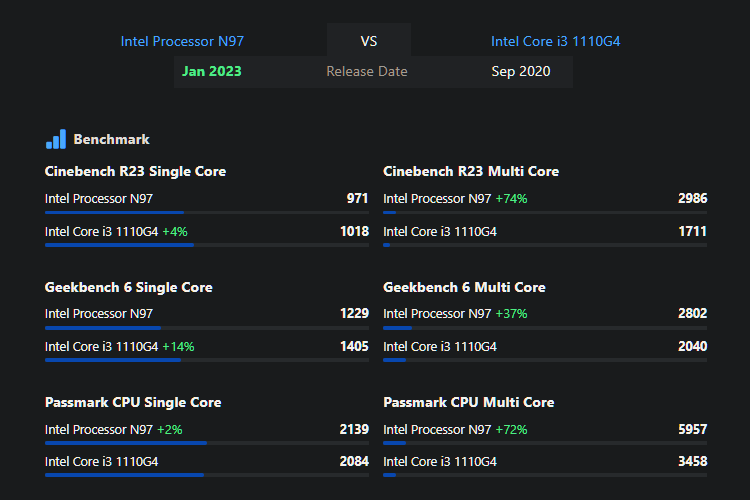Click i3 1110G4 label under Passmark Multi Core
Screen dimensions: 750x500
(x=440, y=461)
